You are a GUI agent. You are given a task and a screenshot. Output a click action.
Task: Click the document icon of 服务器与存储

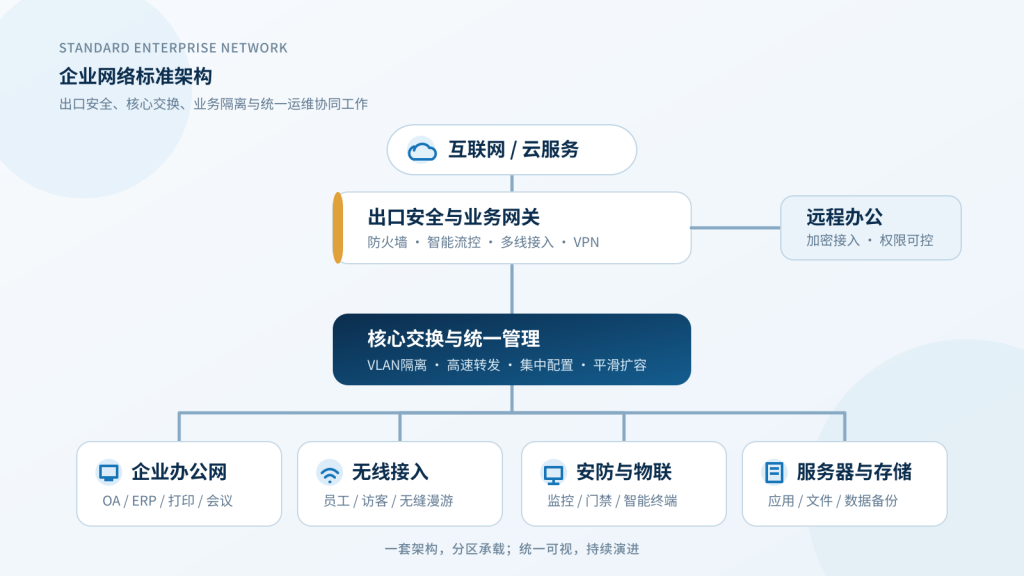[x=774, y=472]
